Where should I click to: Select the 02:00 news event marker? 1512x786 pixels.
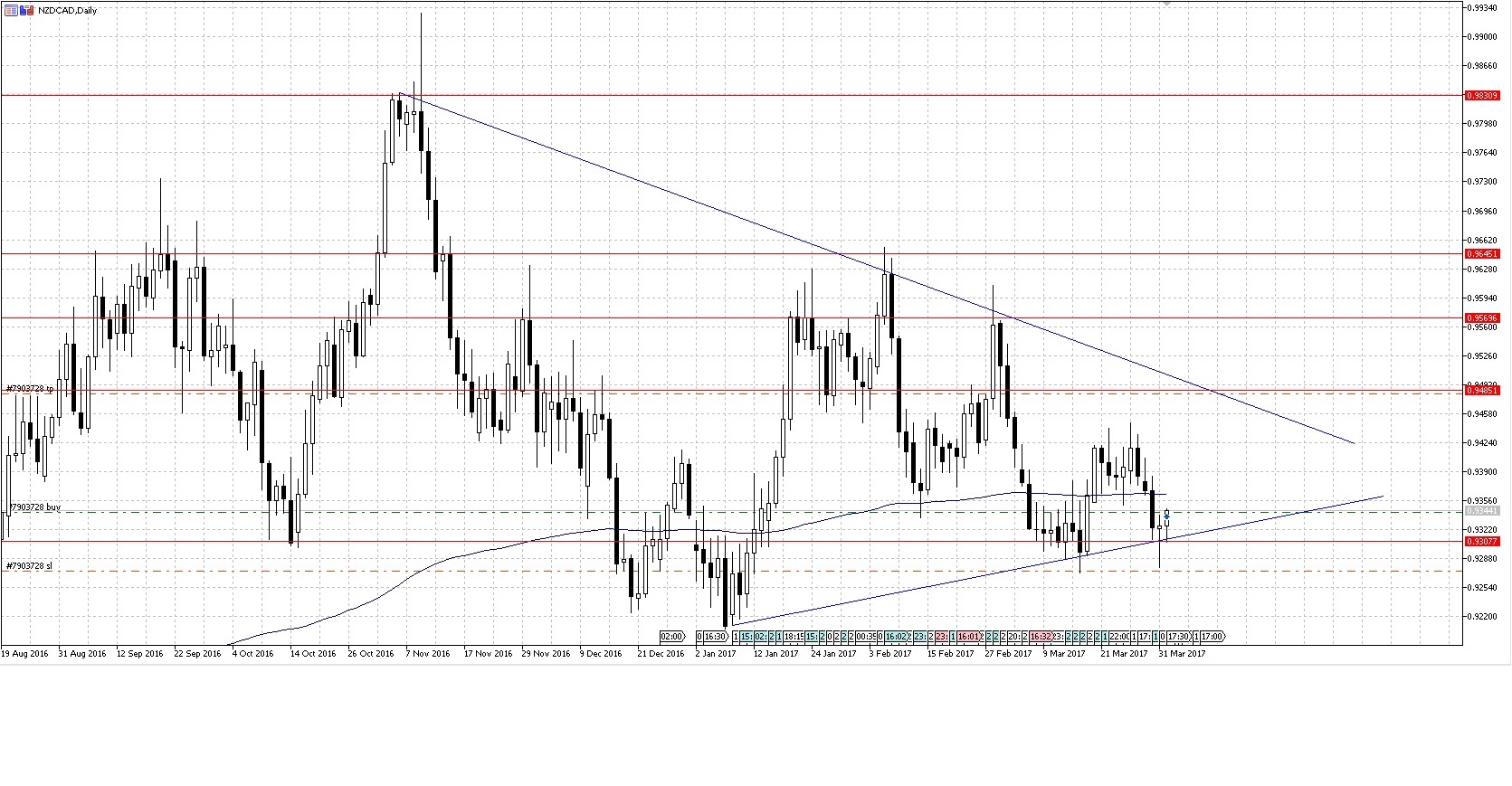point(673,636)
